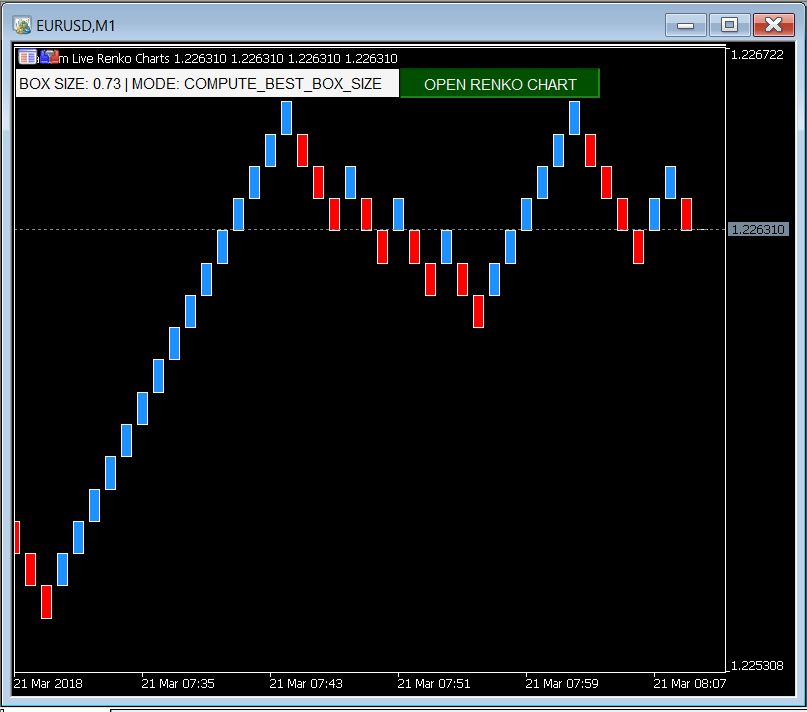Click the OPEN RENKO CHART button
Image resolution: width=807 pixels, height=712 pixels.
(x=500, y=83)
